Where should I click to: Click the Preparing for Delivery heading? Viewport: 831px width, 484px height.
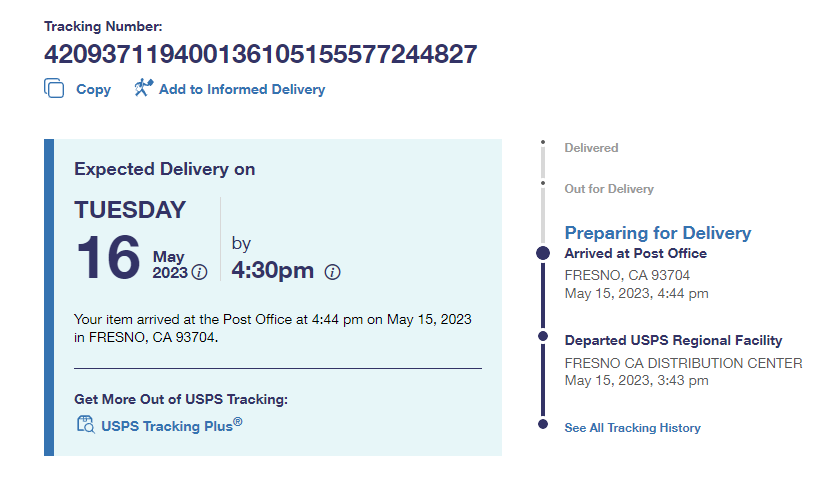tap(657, 233)
